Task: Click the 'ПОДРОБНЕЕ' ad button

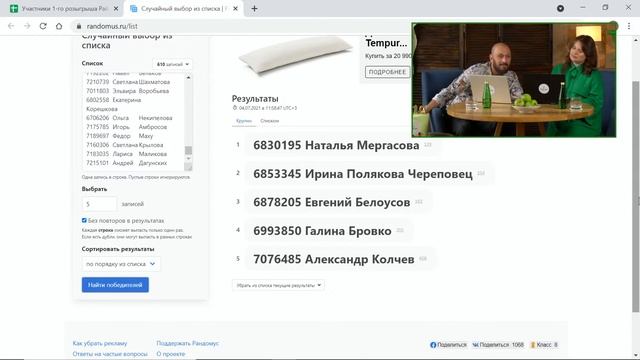Action: coord(387,72)
